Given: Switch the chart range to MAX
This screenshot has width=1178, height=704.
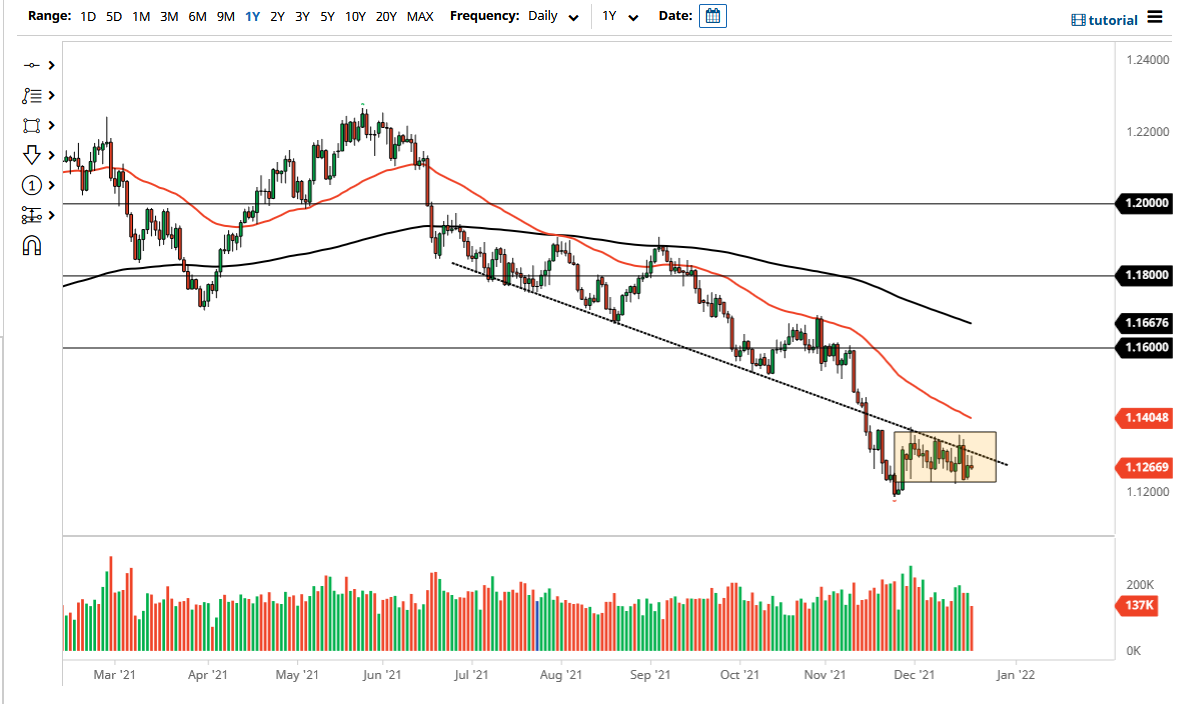Looking at the screenshot, I should (x=420, y=16).
